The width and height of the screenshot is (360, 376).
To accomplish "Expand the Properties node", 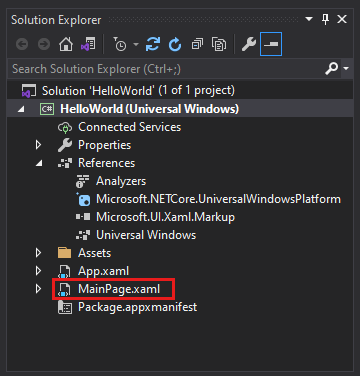I will pos(39,145).
